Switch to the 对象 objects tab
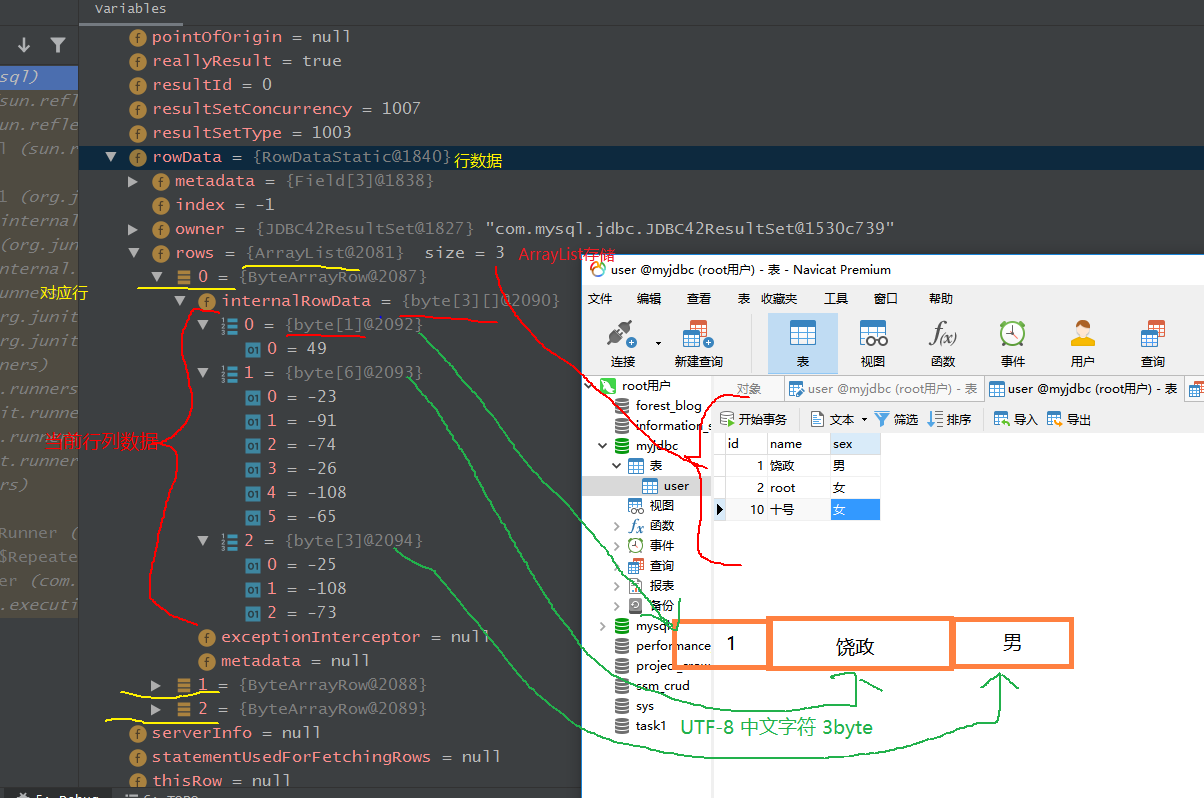Screen dimensions: 1204x798 (748, 389)
